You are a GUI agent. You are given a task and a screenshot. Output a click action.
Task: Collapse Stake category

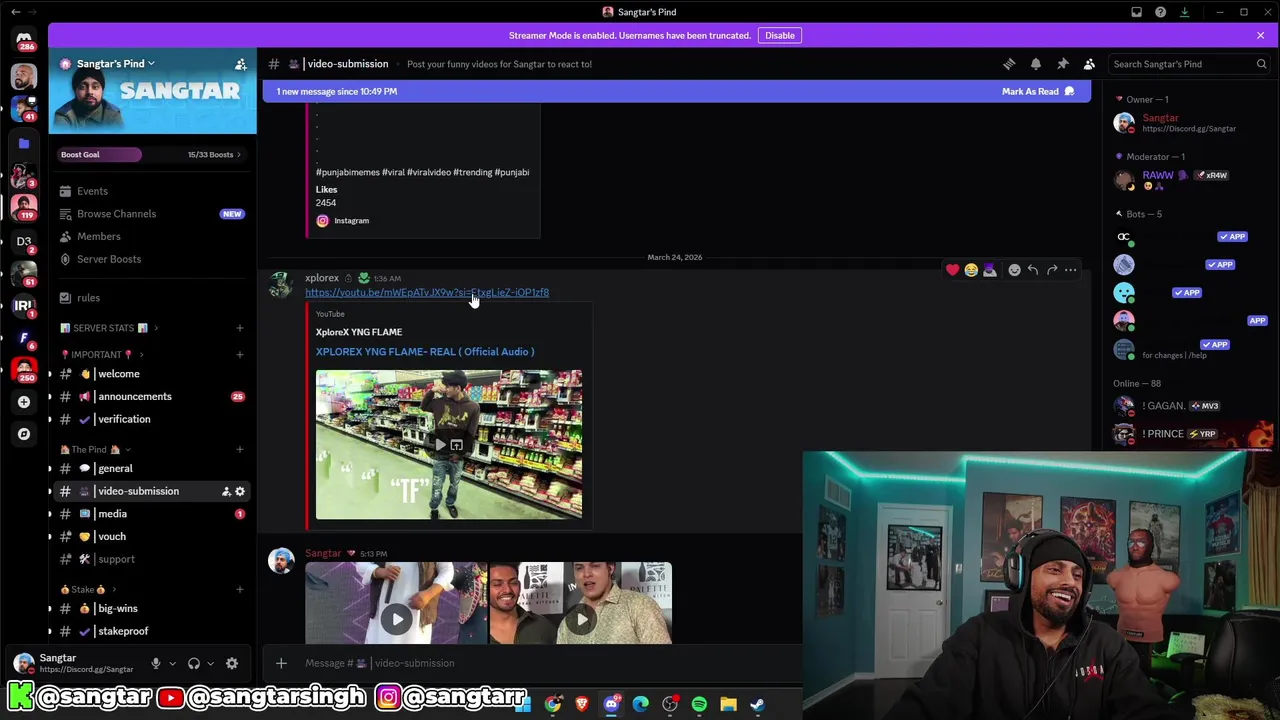pos(89,589)
